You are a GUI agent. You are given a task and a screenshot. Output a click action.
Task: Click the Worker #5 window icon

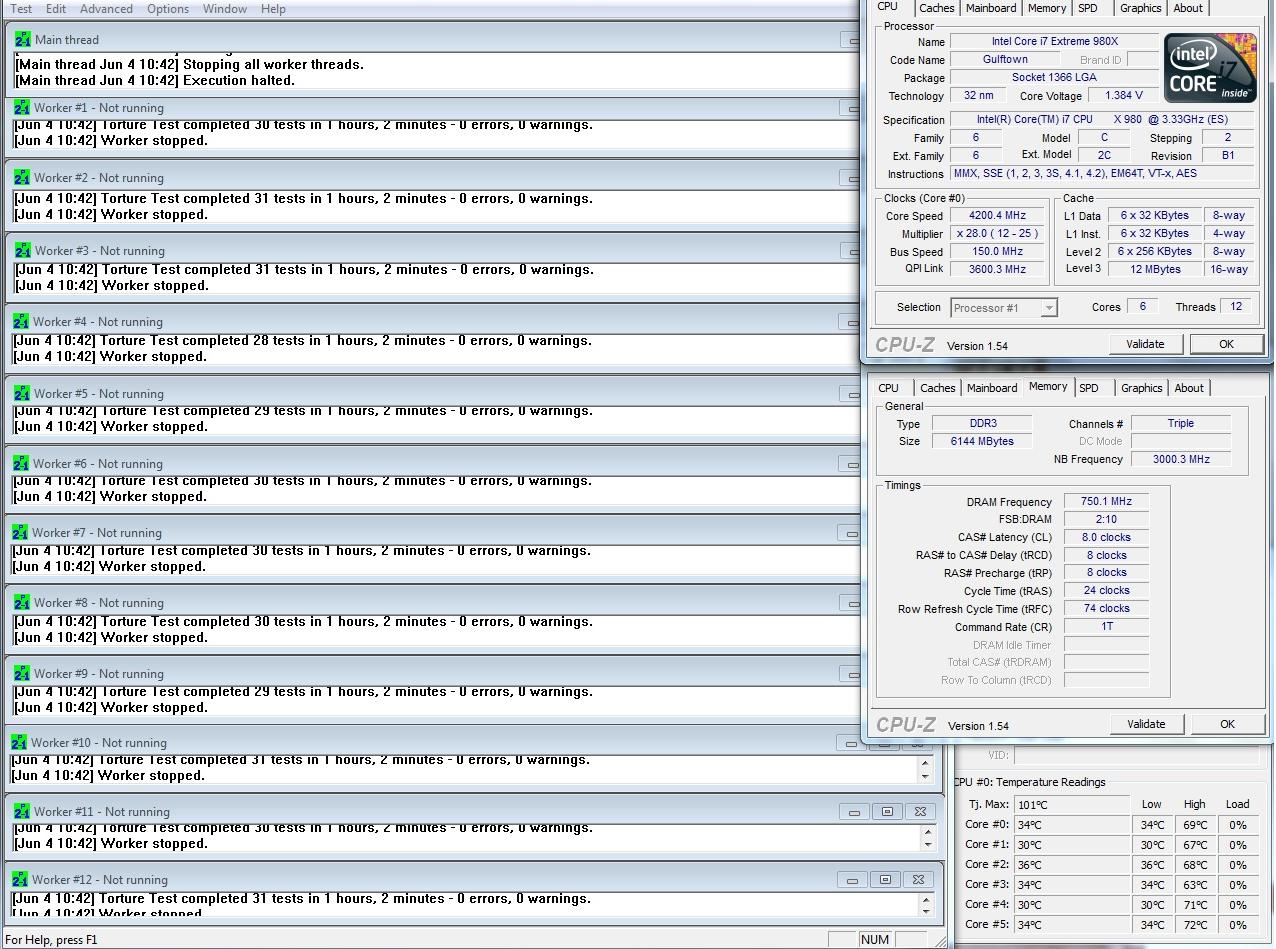22,393
